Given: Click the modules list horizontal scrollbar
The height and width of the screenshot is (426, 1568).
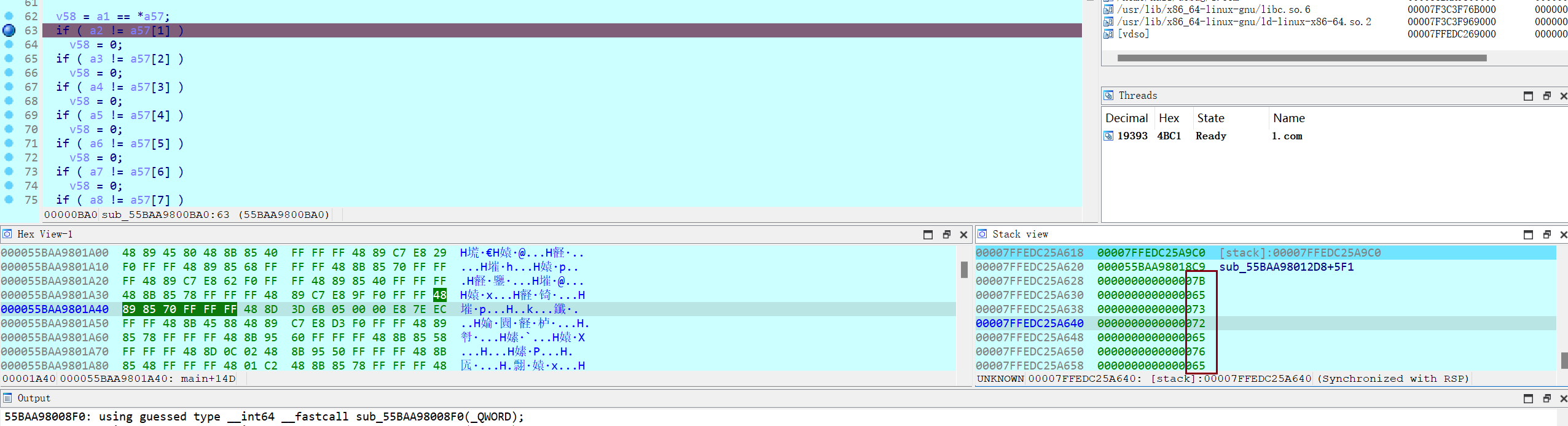Looking at the screenshot, I should pos(1301,58).
